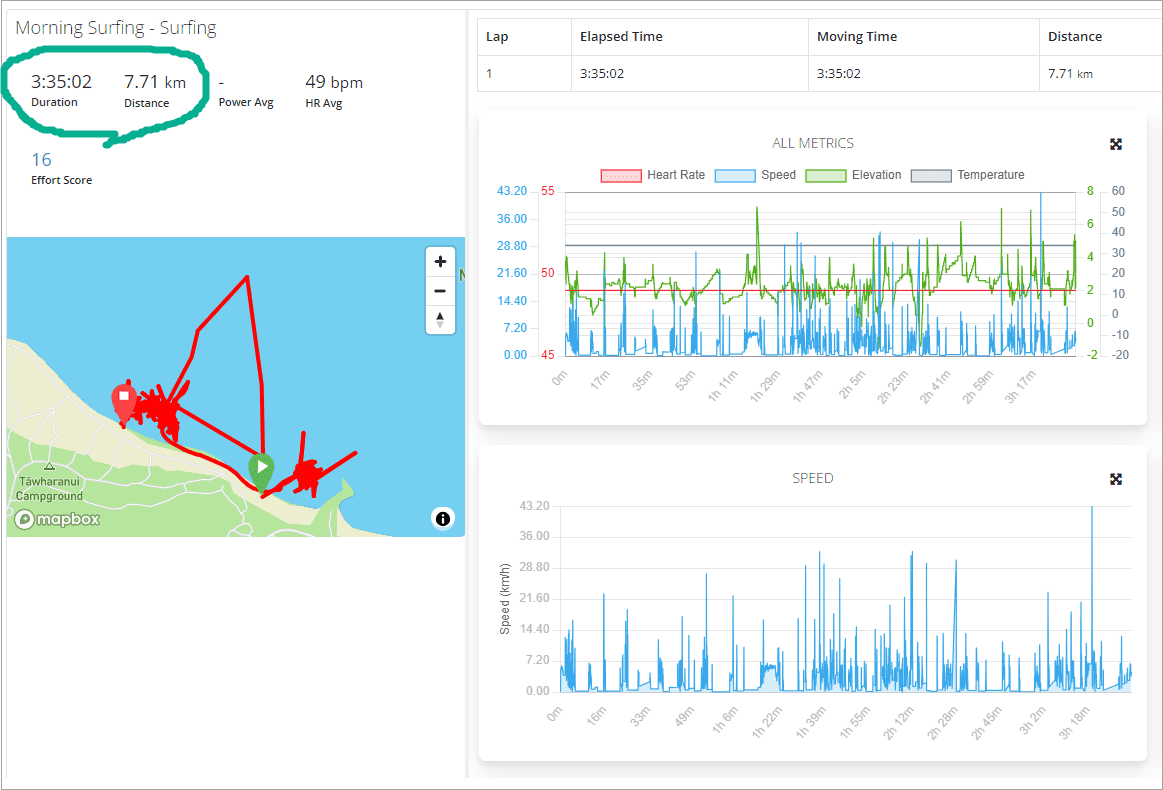Image resolution: width=1163 pixels, height=790 pixels.
Task: Click the Temperature gray legend swatch
Action: coord(931,176)
